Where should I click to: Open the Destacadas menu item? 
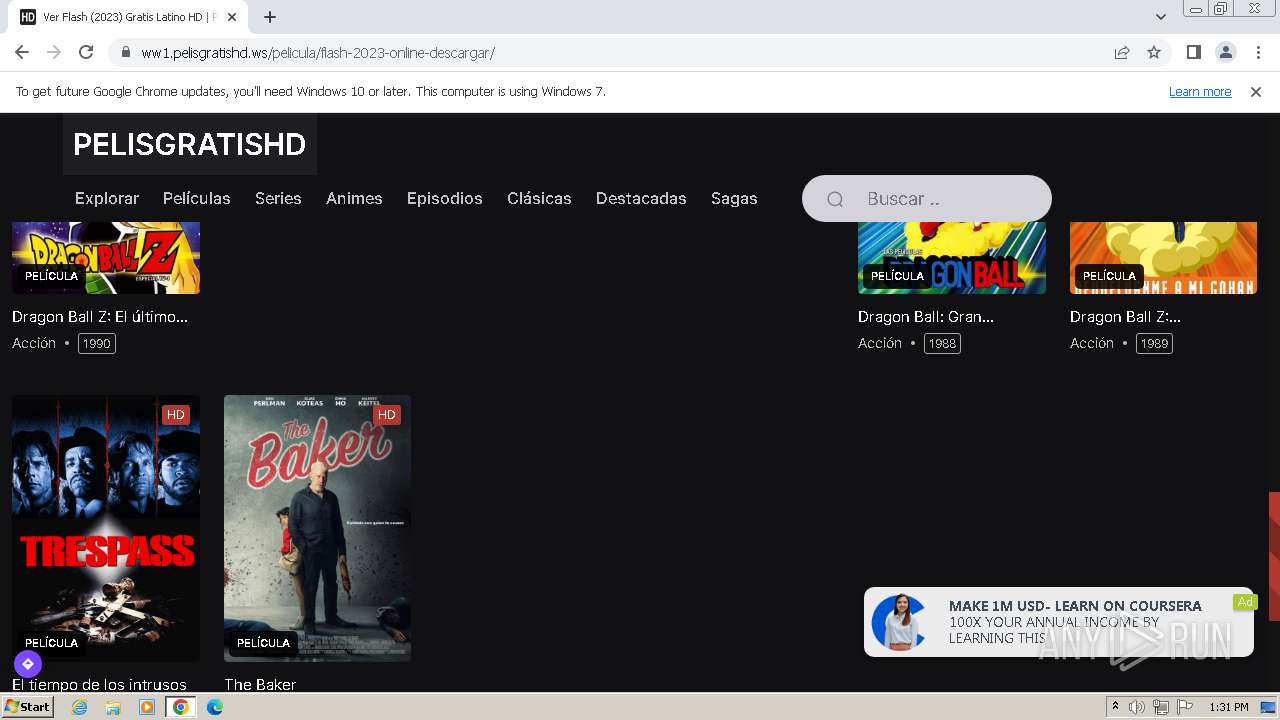(641, 198)
